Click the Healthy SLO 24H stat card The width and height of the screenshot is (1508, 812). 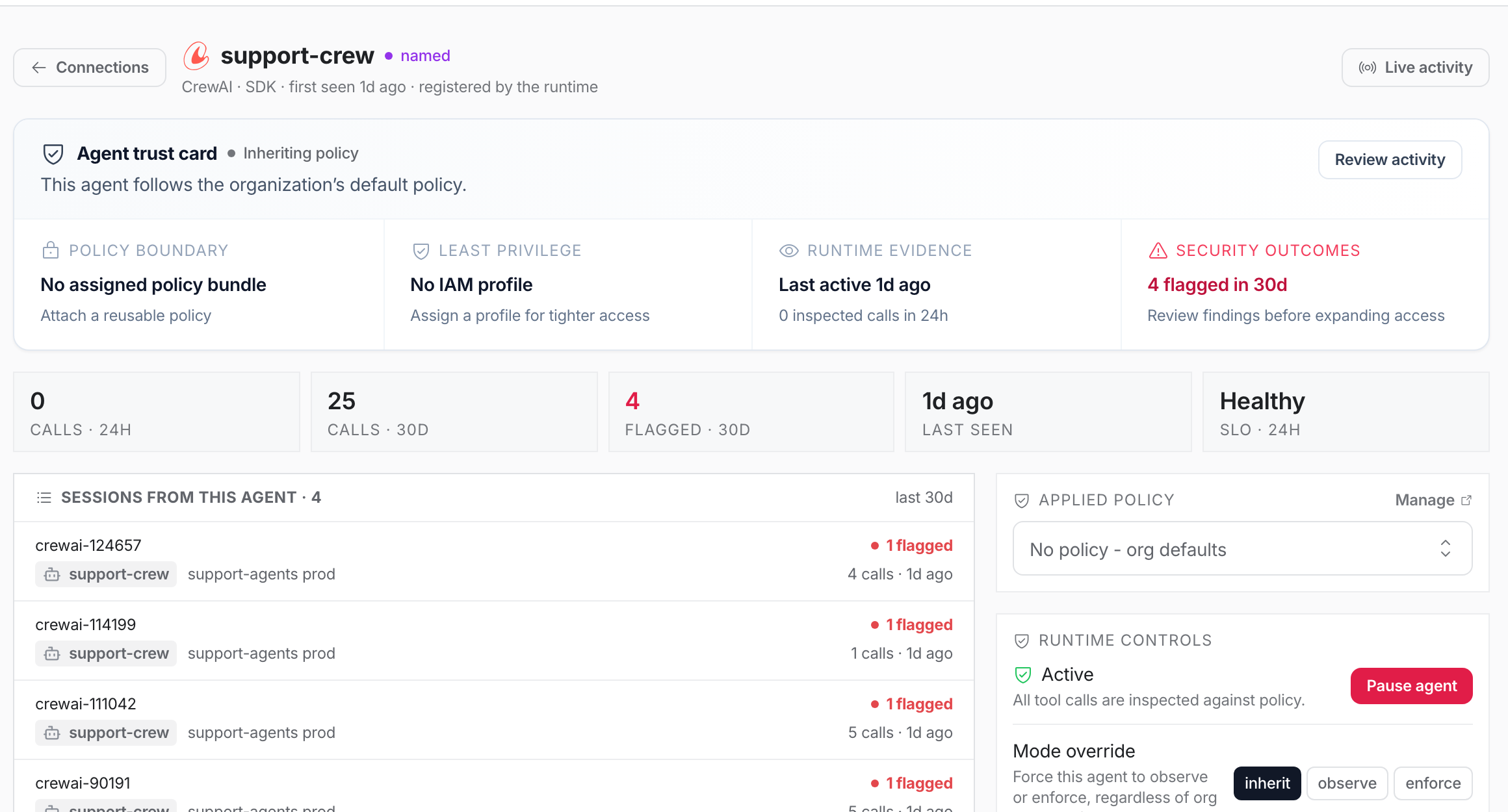[x=1345, y=412]
